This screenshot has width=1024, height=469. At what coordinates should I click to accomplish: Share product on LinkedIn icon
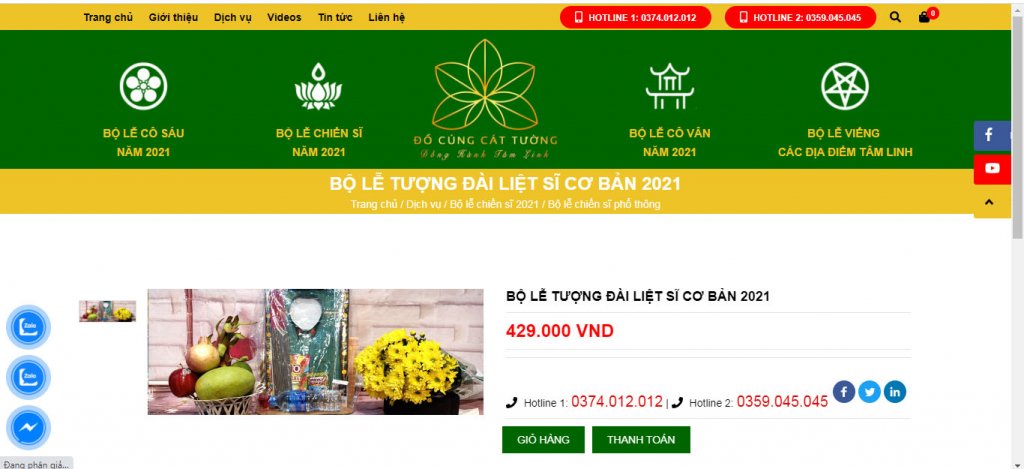pyautogui.click(x=895, y=391)
